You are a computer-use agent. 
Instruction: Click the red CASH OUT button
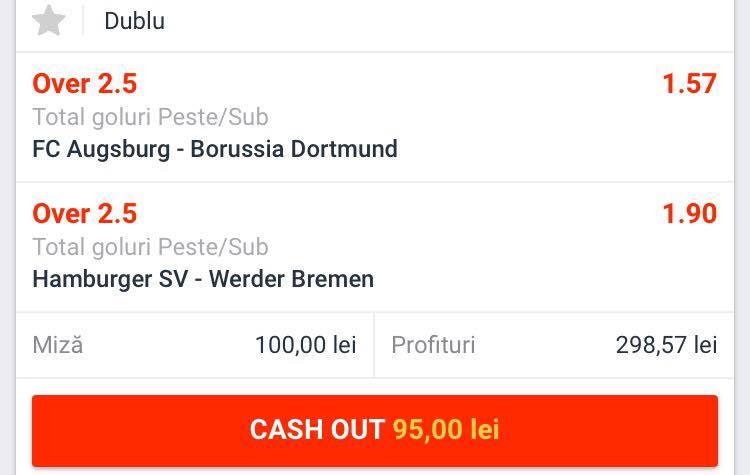(x=375, y=431)
